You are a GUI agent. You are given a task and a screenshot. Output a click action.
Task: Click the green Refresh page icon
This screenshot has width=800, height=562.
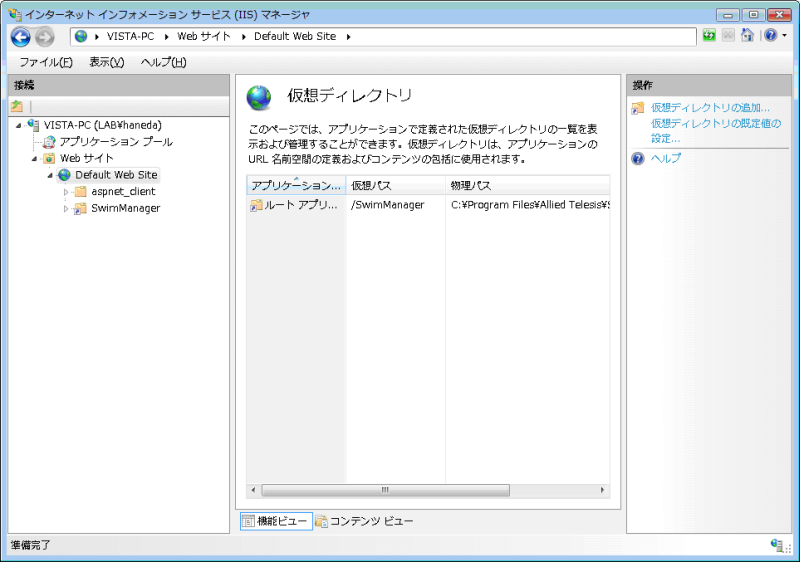709,35
